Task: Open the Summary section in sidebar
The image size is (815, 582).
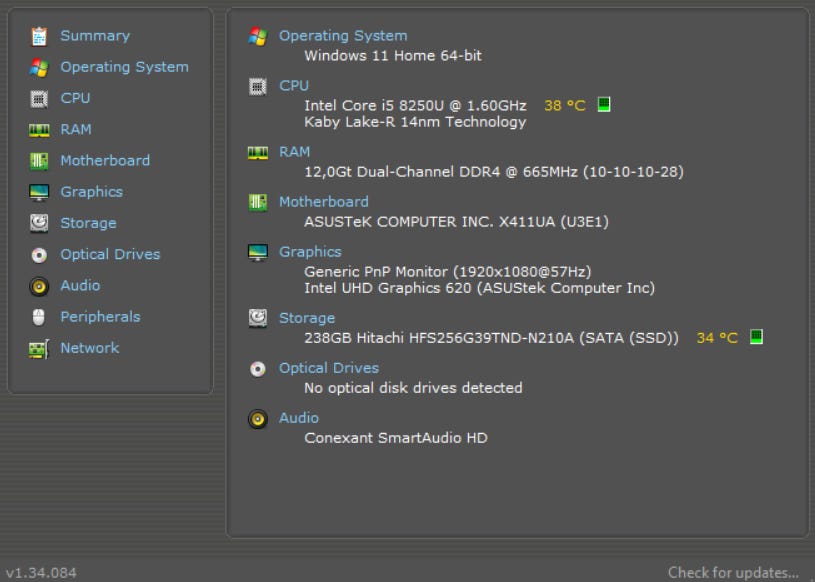Action: (x=95, y=36)
